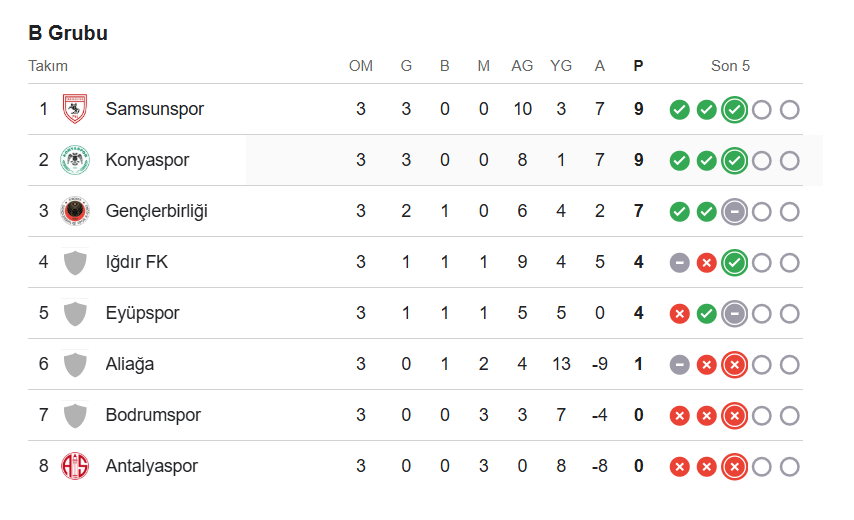Click Eyüpspor's first loss result icon
The height and width of the screenshot is (520, 854).
tap(679, 313)
